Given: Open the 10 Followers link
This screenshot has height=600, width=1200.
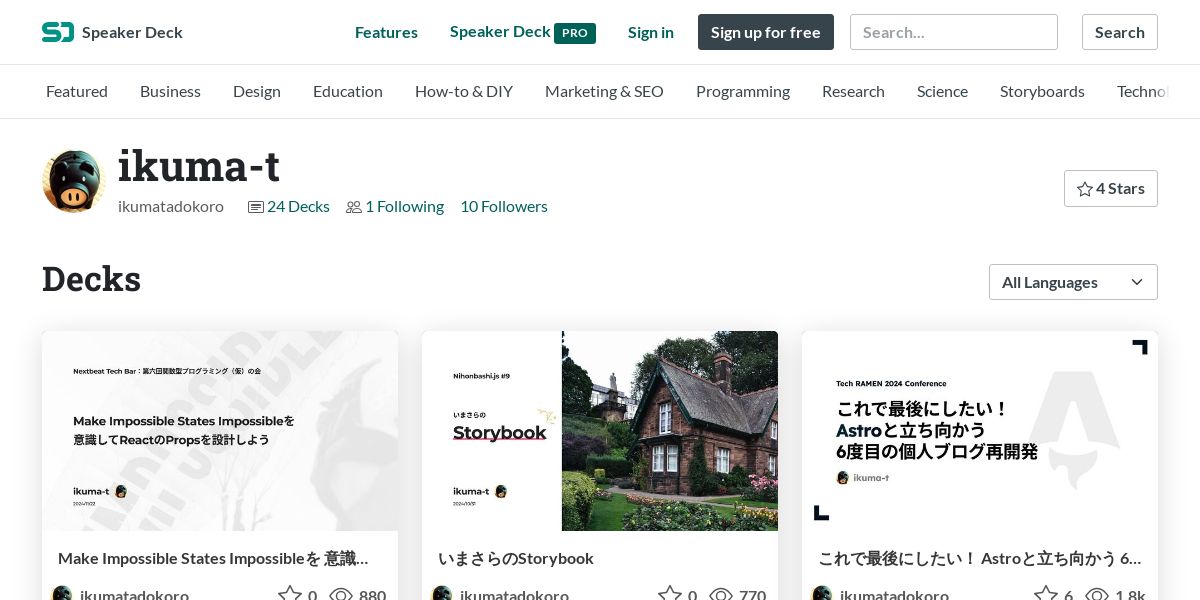Looking at the screenshot, I should (504, 206).
